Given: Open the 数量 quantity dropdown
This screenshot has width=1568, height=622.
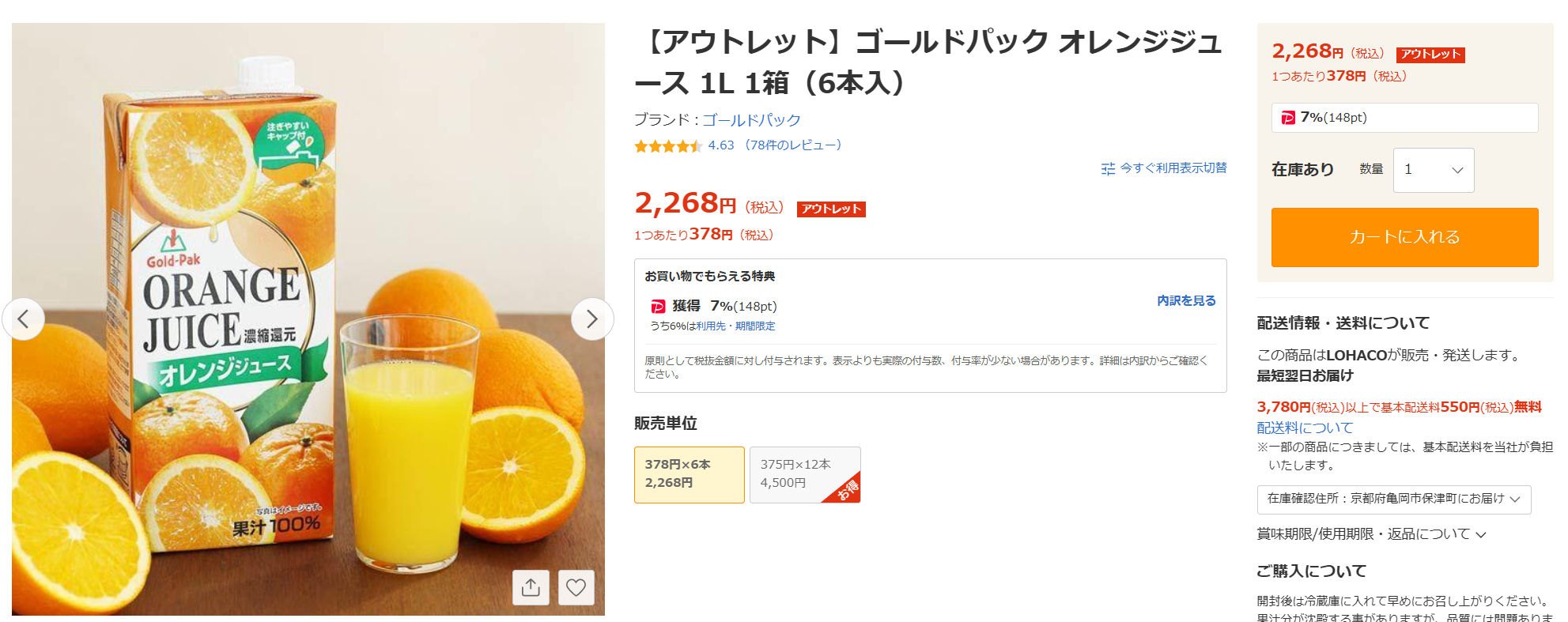Looking at the screenshot, I should click(x=1433, y=170).
